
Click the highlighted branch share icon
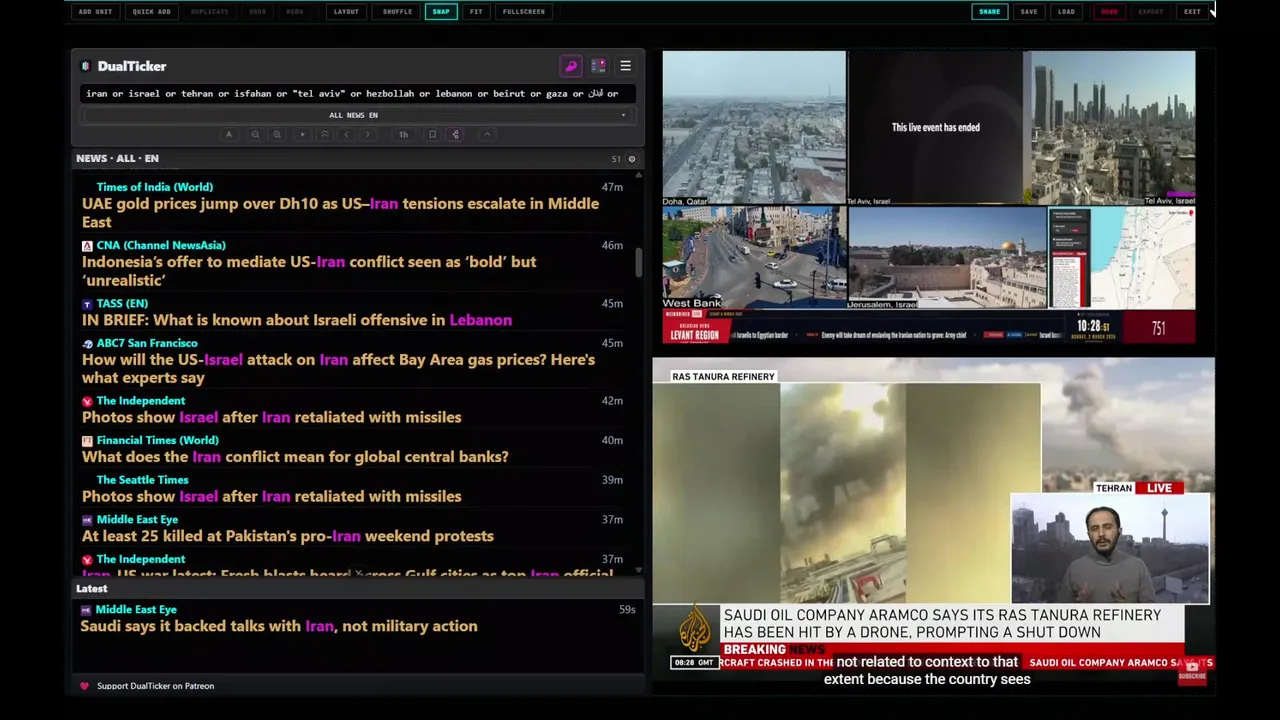pyautogui.click(x=455, y=135)
